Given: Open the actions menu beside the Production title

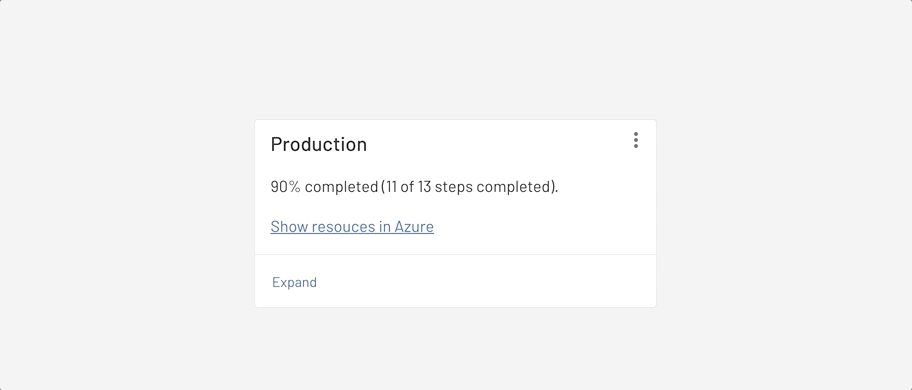Looking at the screenshot, I should (x=636, y=140).
